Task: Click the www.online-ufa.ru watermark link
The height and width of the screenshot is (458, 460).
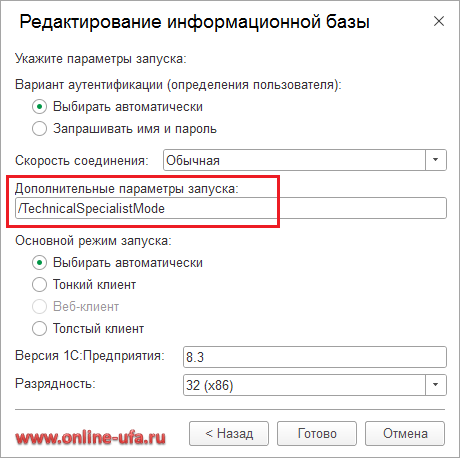Action: [x=90, y=437]
